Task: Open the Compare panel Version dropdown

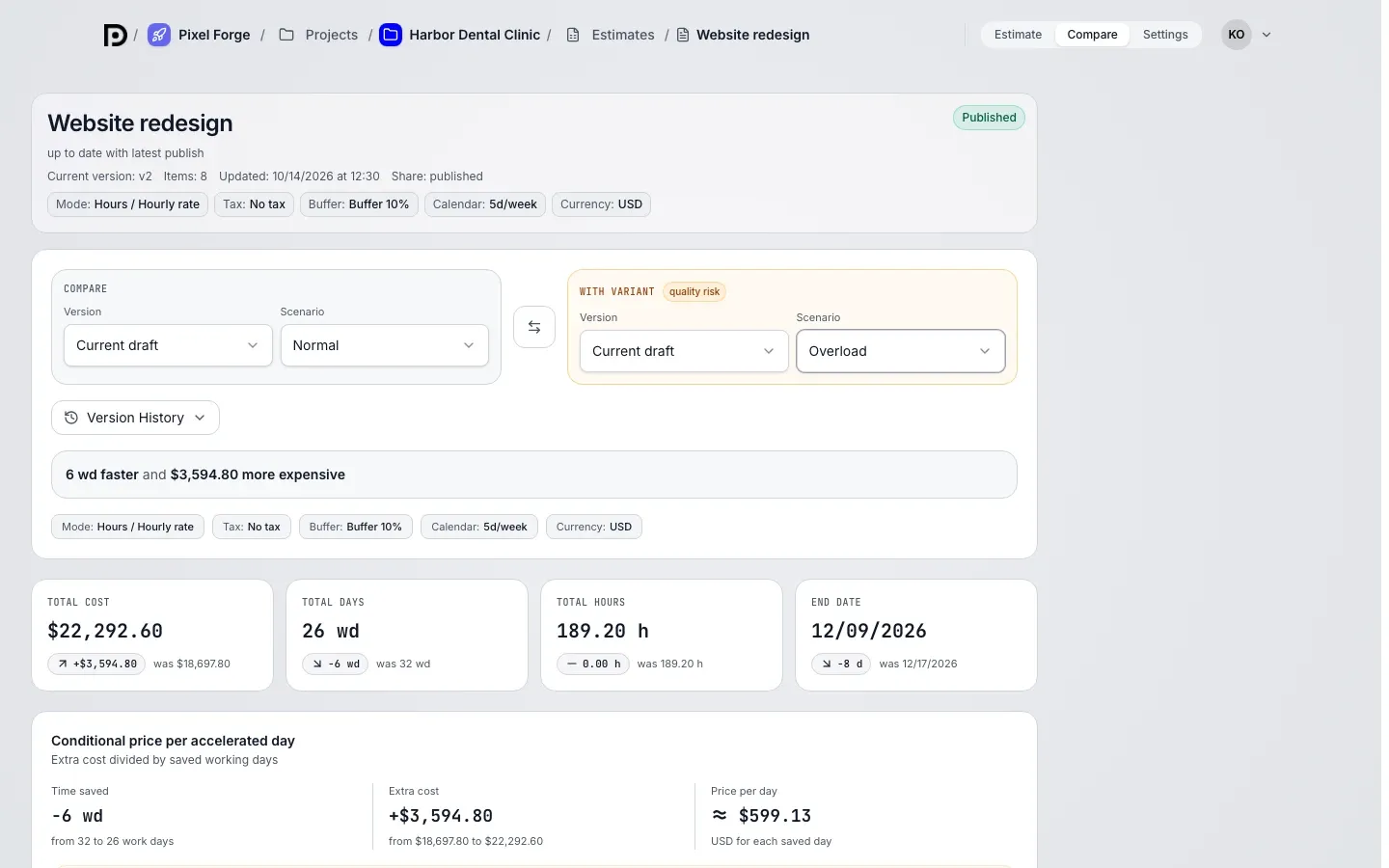Action: (x=168, y=345)
